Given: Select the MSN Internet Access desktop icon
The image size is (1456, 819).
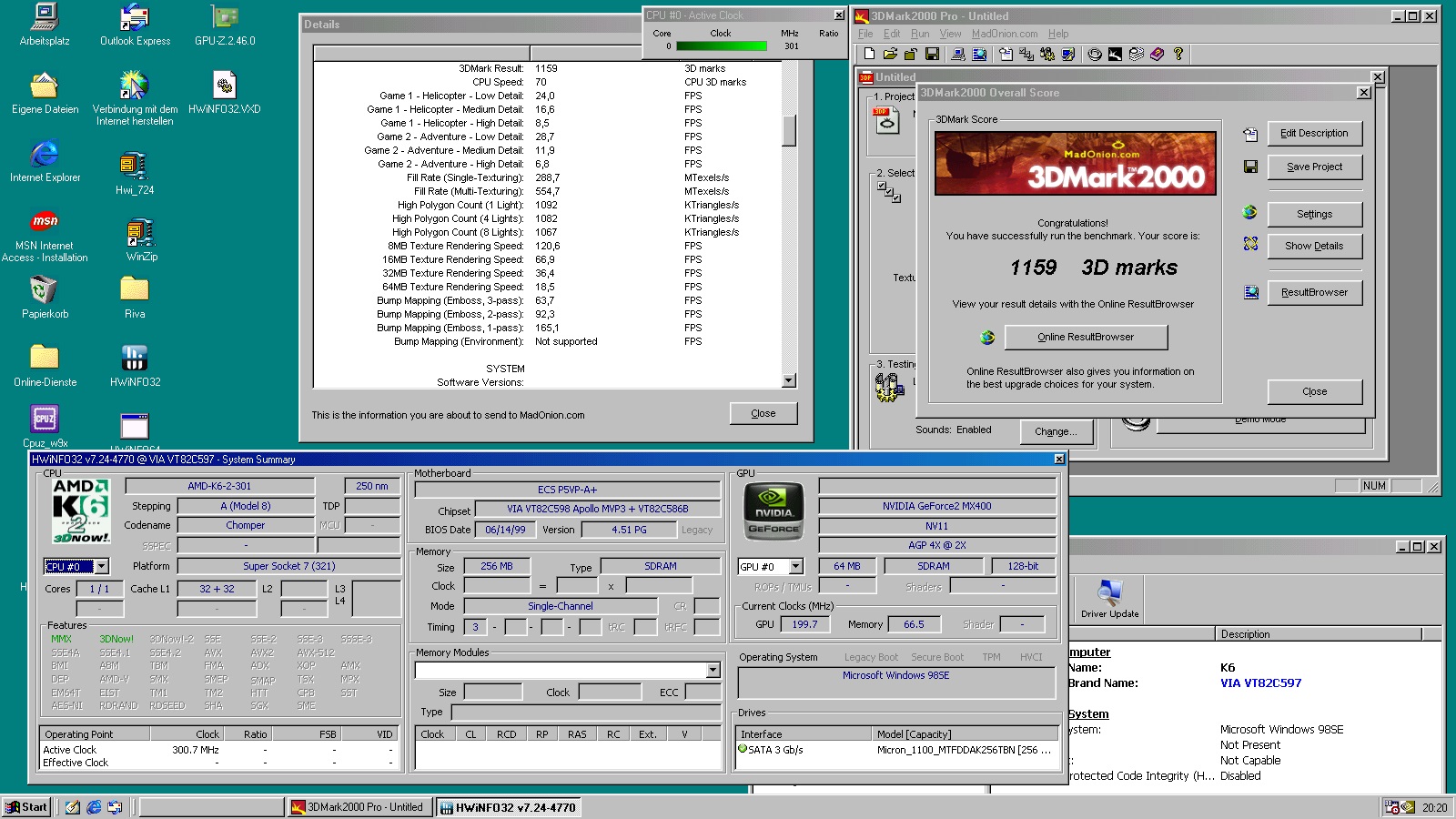Looking at the screenshot, I should 45,236.
